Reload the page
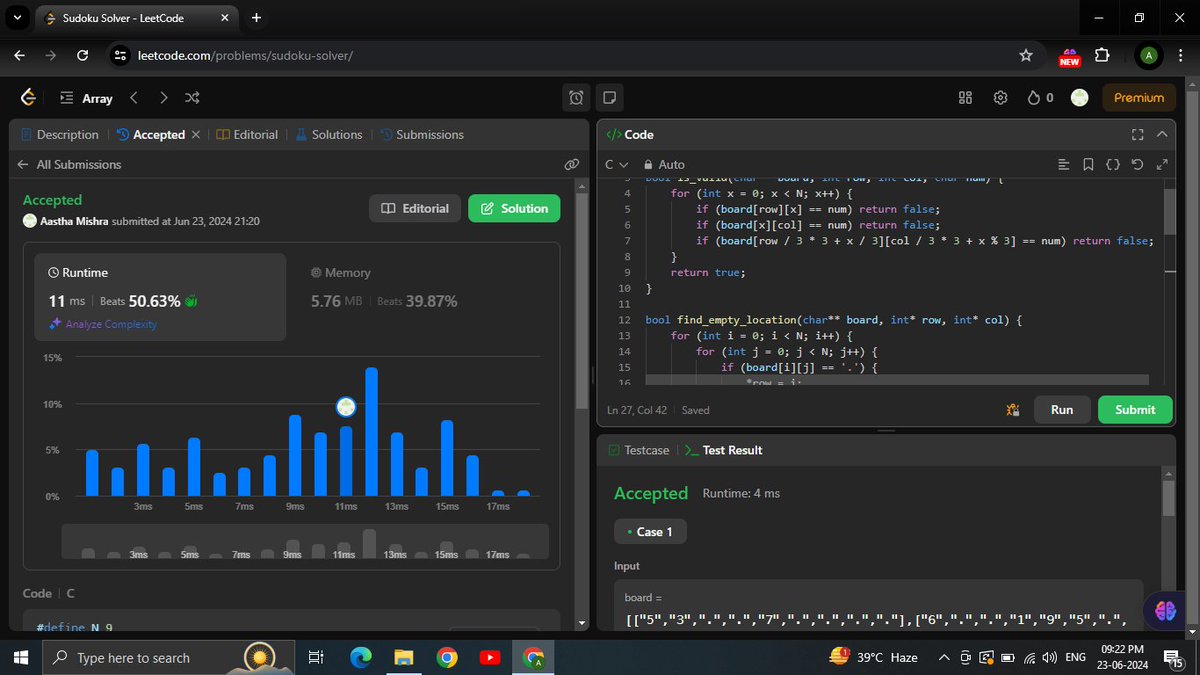The image size is (1200, 675). [83, 56]
